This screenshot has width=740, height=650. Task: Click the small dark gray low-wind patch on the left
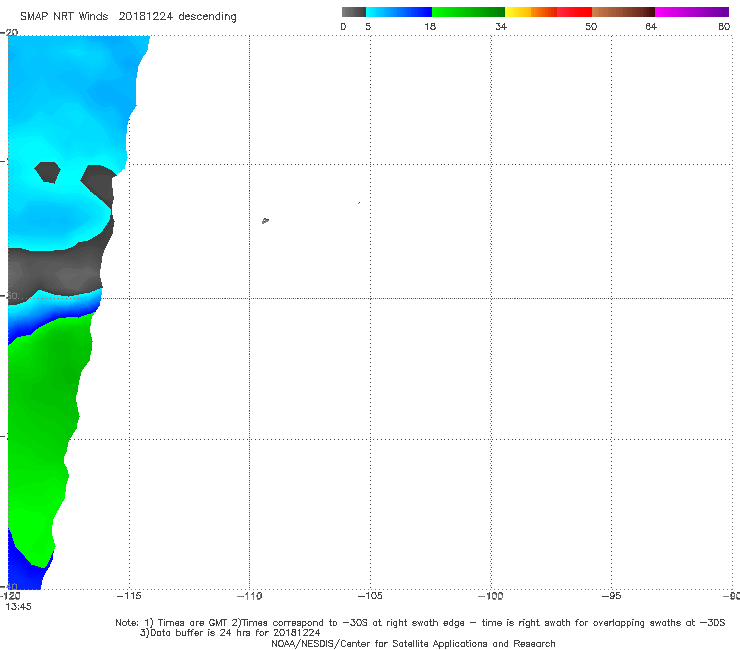coord(47,172)
